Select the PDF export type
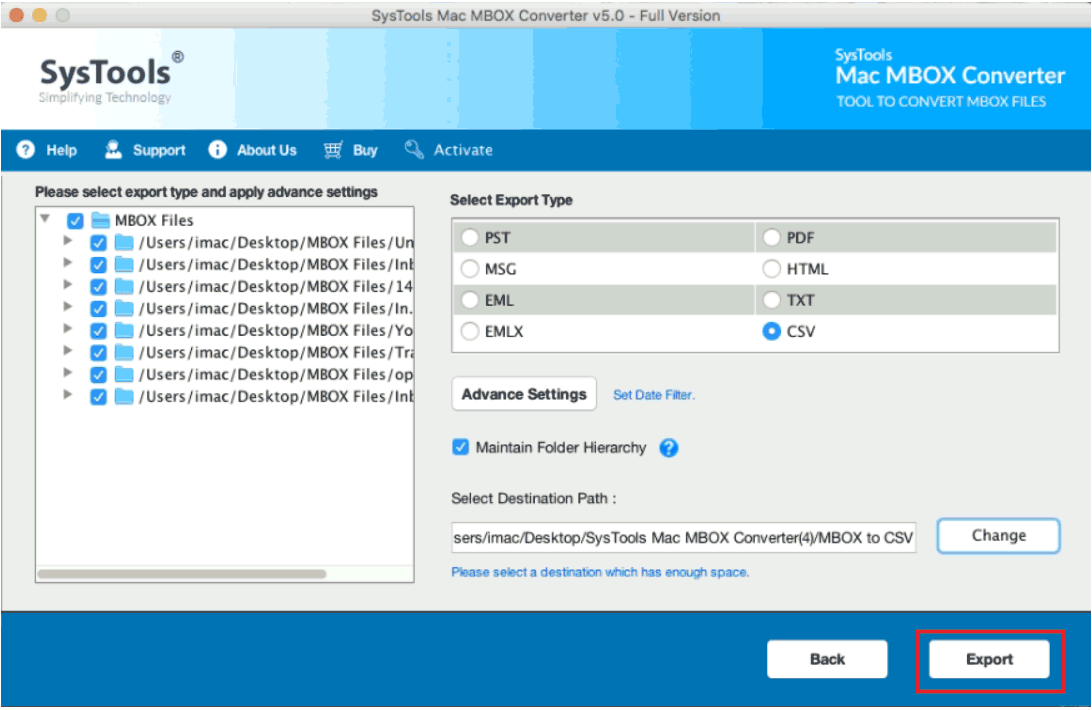 [x=771, y=238]
